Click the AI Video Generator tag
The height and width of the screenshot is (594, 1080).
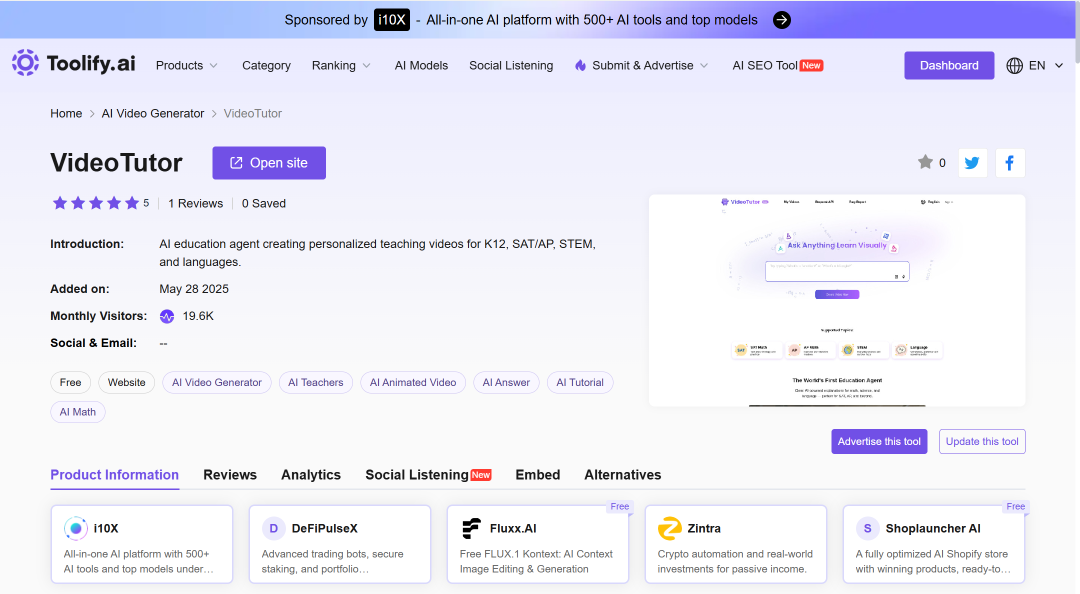tap(217, 382)
